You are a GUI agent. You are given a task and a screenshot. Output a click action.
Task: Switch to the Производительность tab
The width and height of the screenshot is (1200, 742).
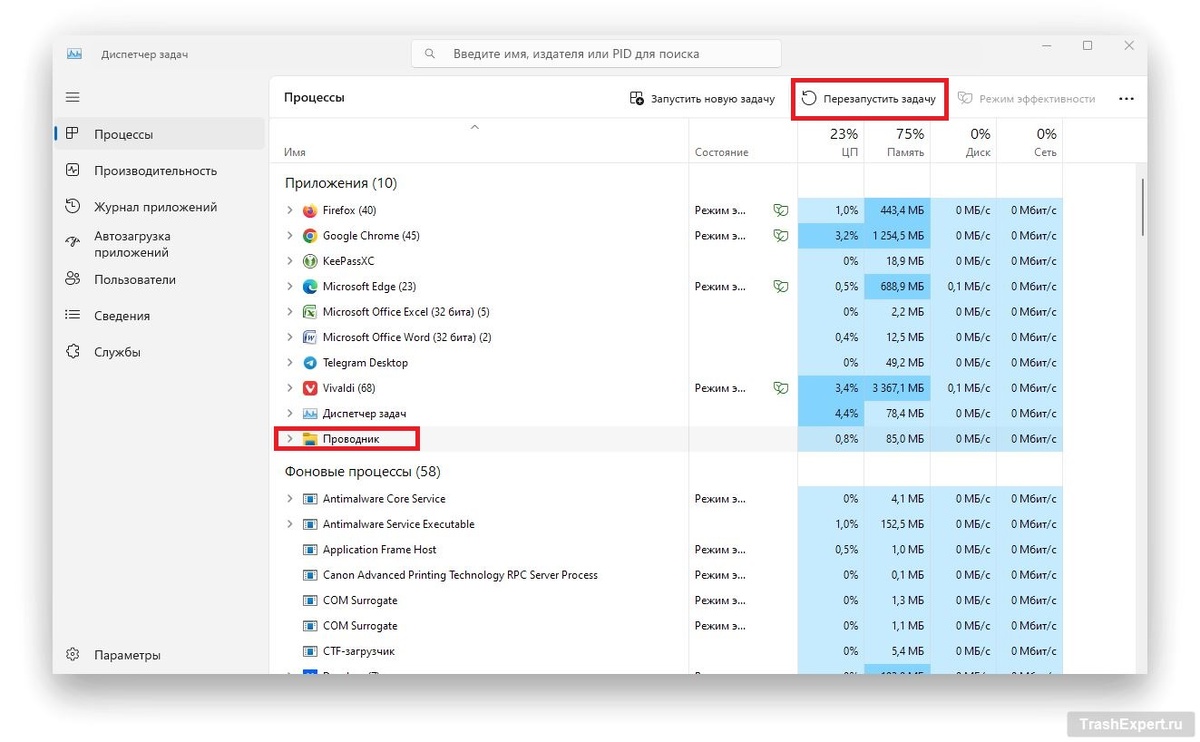(x=159, y=170)
